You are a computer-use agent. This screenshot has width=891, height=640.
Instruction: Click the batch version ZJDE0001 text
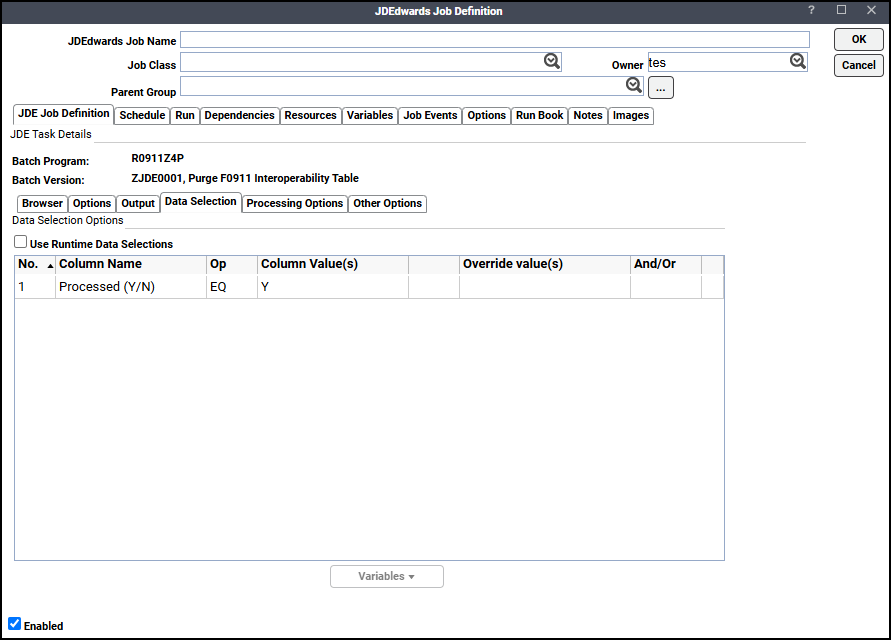tap(245, 178)
